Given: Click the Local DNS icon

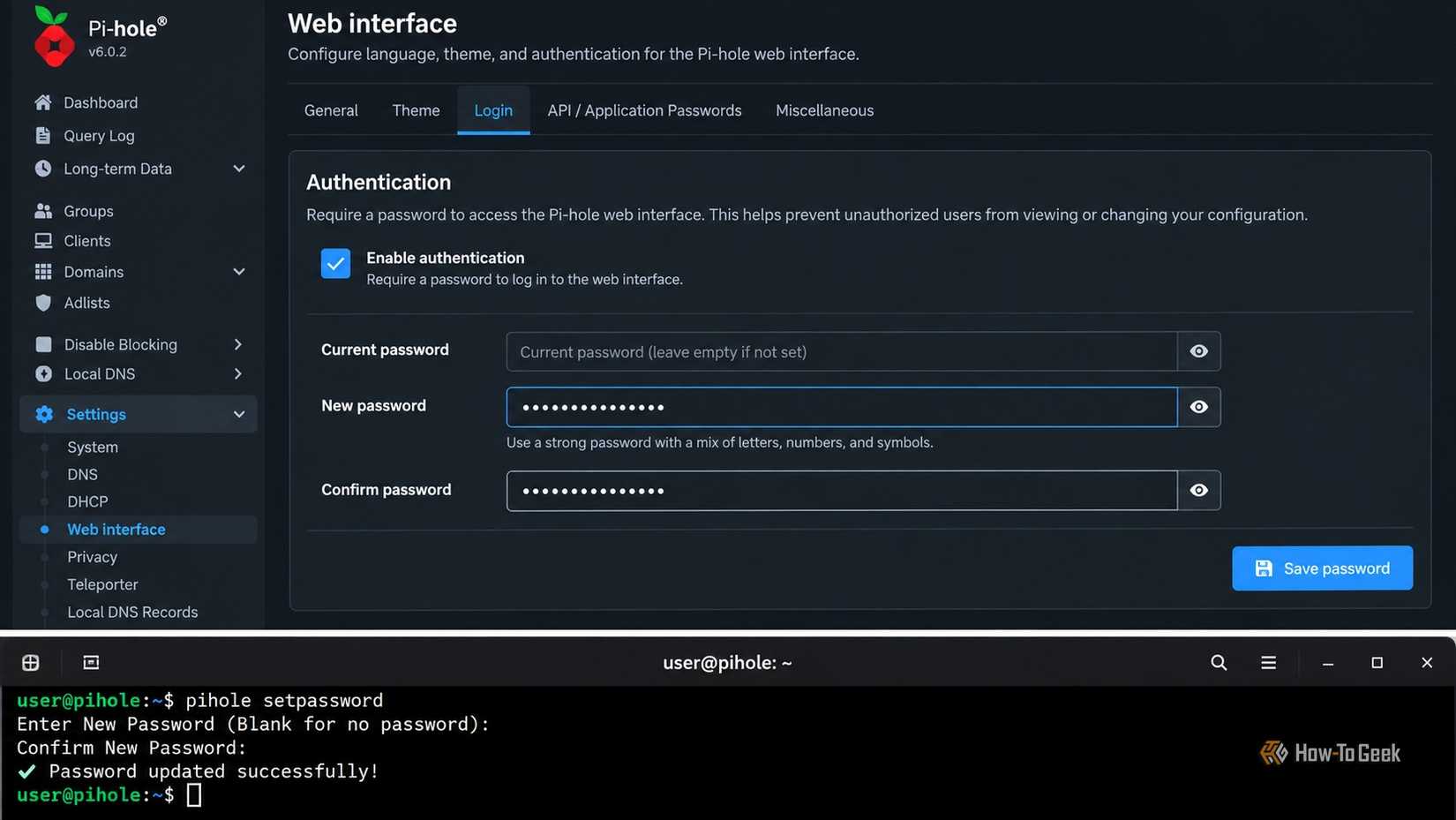Looking at the screenshot, I should [42, 374].
